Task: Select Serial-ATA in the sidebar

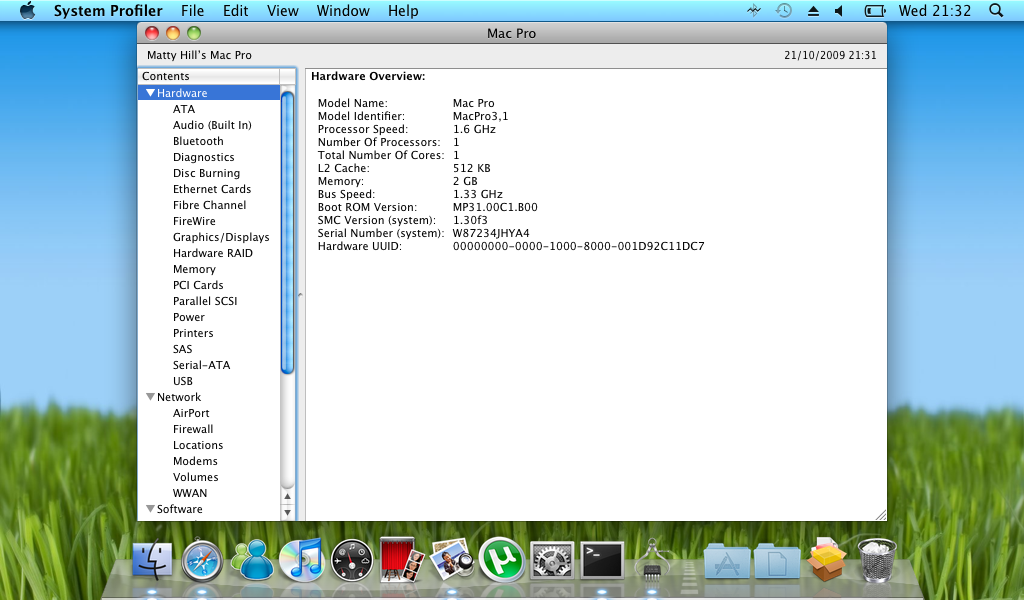Action: tap(201, 365)
